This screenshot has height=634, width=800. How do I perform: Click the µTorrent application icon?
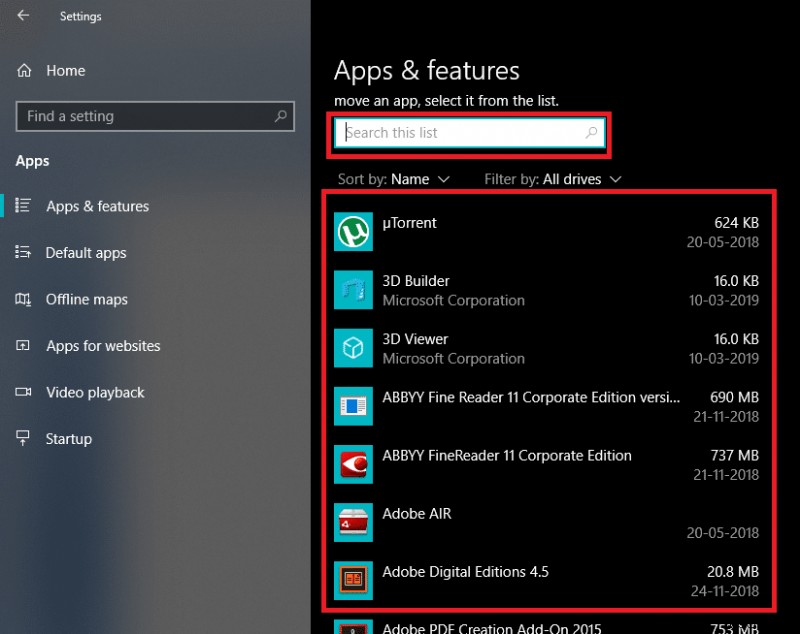tap(352, 222)
